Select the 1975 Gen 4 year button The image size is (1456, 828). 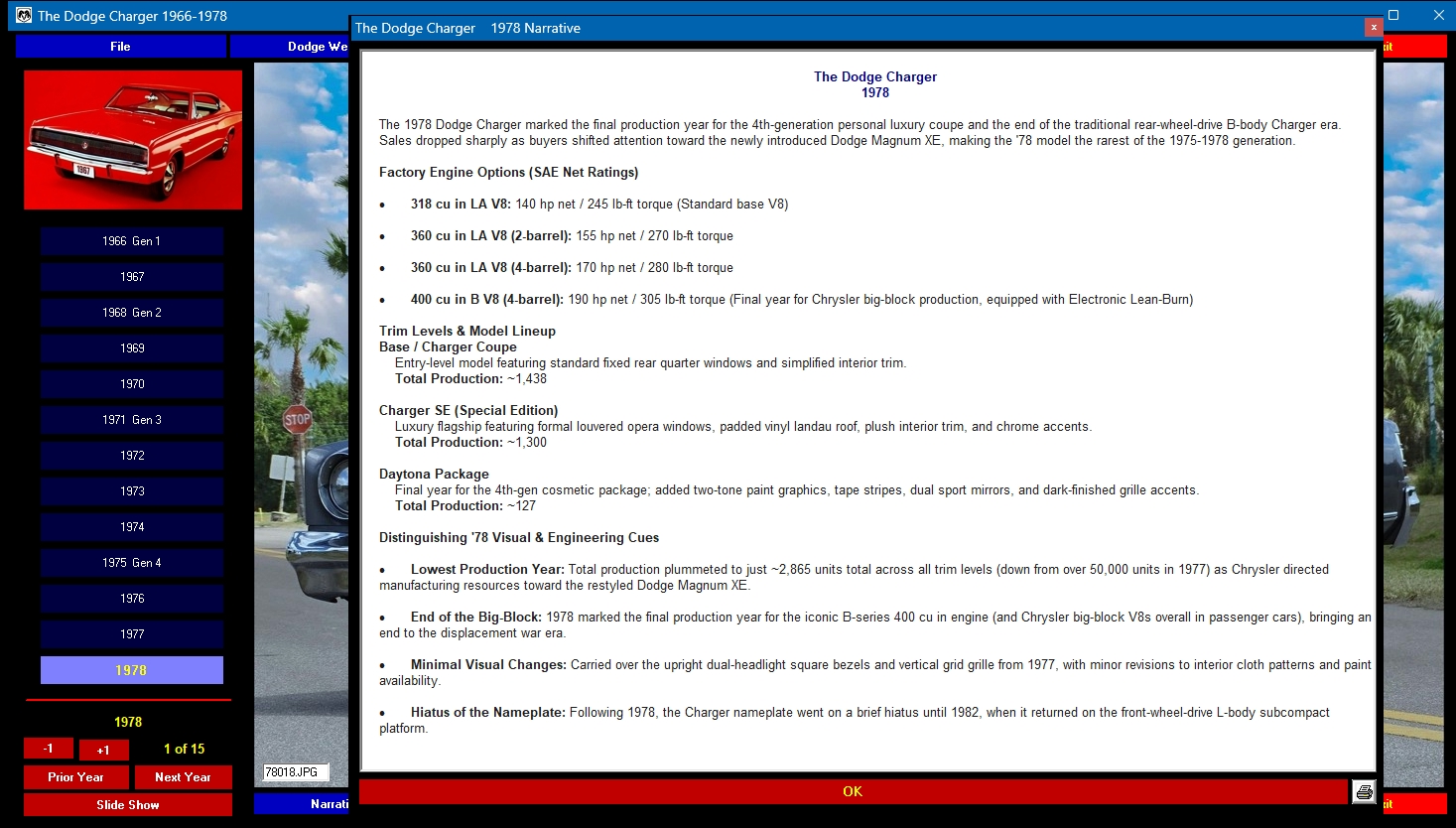132,563
